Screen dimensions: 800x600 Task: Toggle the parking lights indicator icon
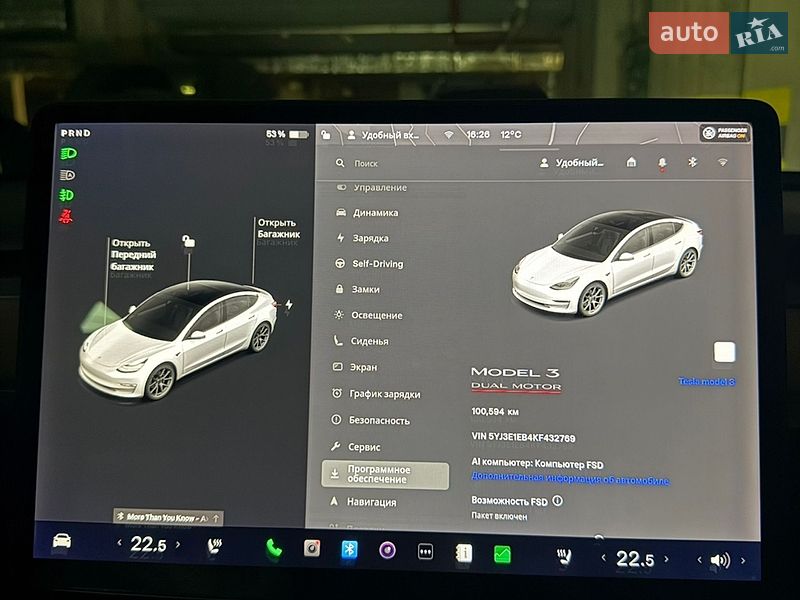[67, 175]
